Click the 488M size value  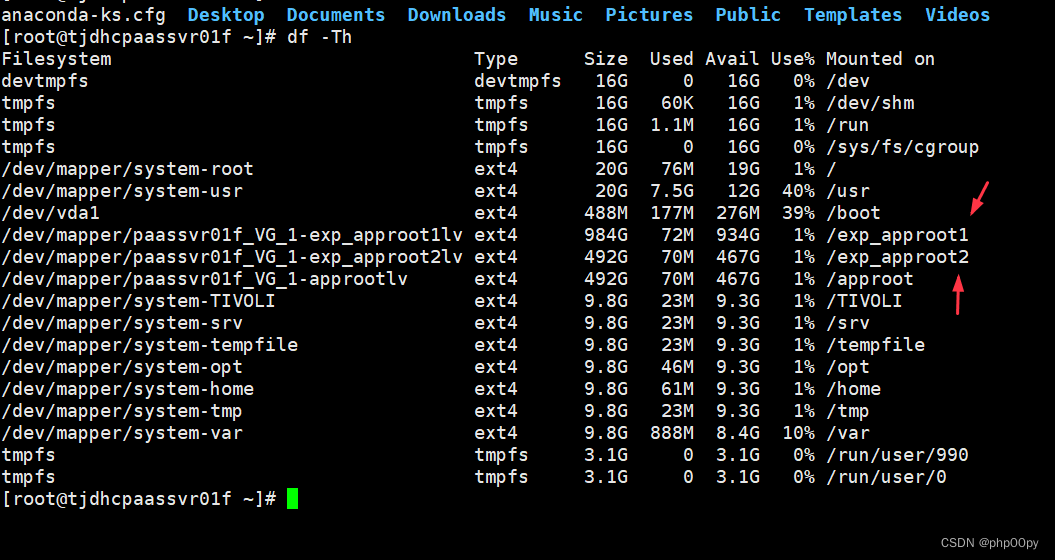pos(606,213)
